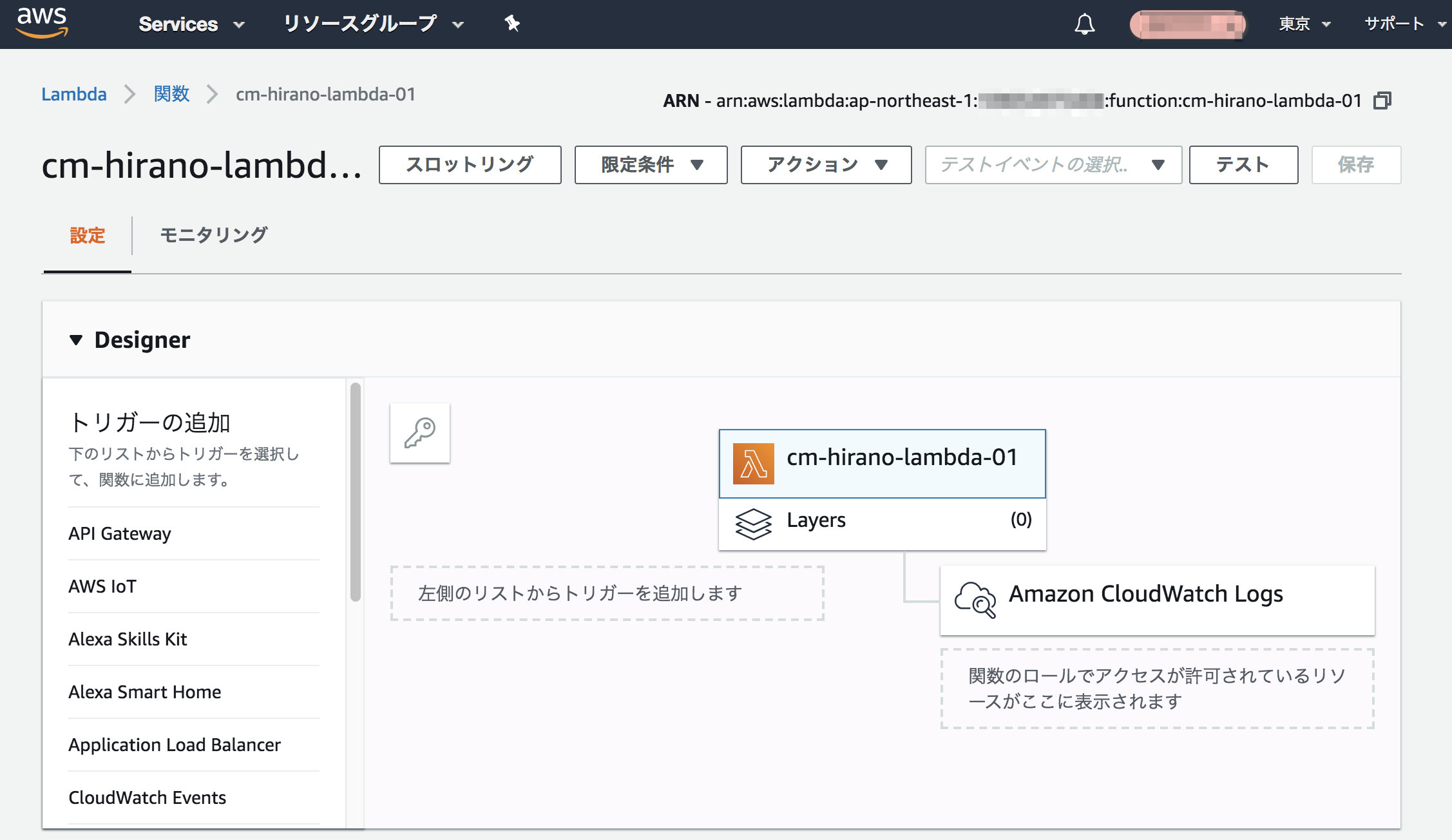Go to Lambda breadcrumb link
Screen dimensions: 1452x840
(x=74, y=94)
